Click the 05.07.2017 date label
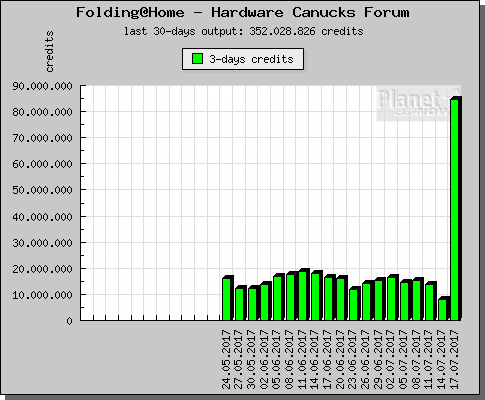Screen dimensions: 485x400 pyautogui.click(x=404, y=360)
